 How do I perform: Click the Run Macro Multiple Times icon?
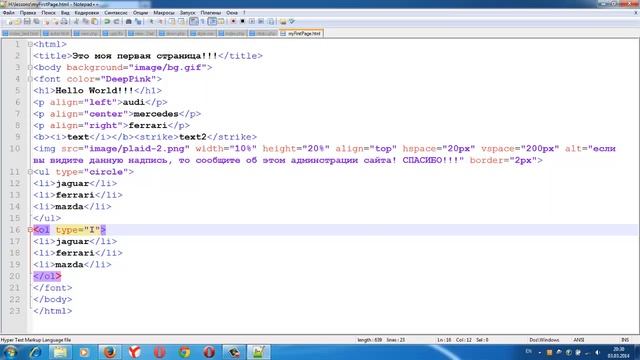pos(261,21)
